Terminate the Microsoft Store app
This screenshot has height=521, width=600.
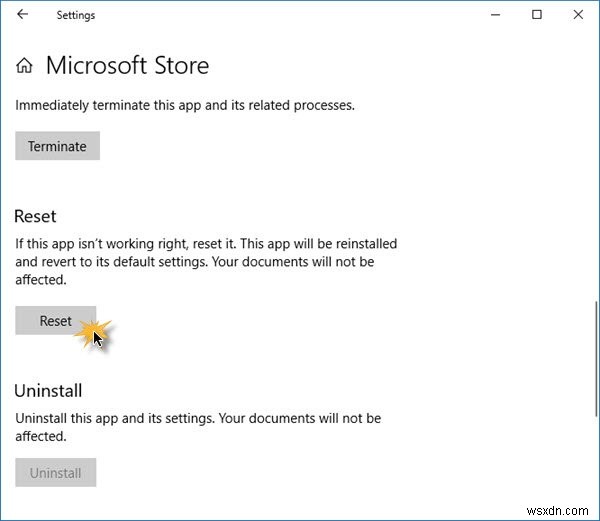point(57,146)
